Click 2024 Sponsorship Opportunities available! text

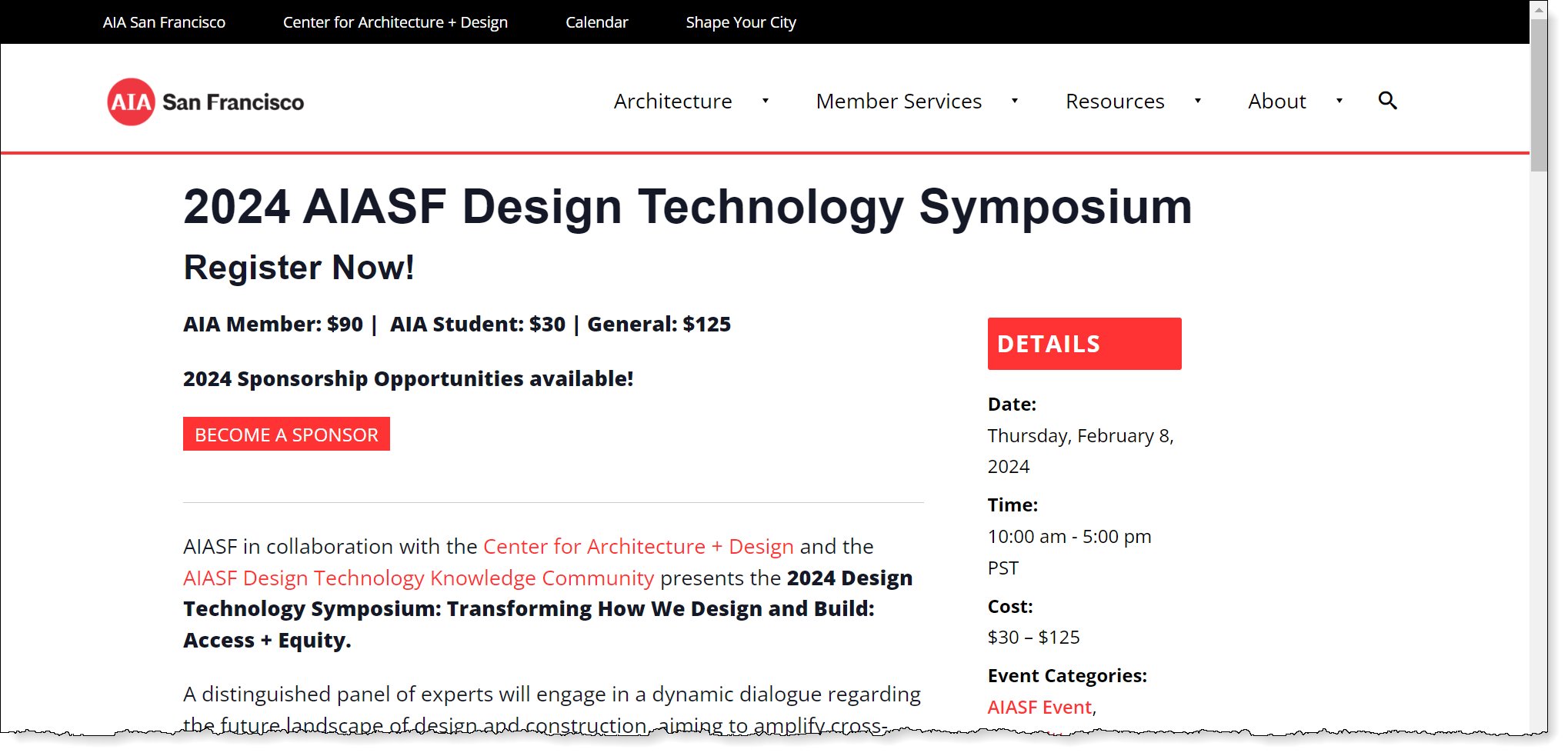coord(408,379)
